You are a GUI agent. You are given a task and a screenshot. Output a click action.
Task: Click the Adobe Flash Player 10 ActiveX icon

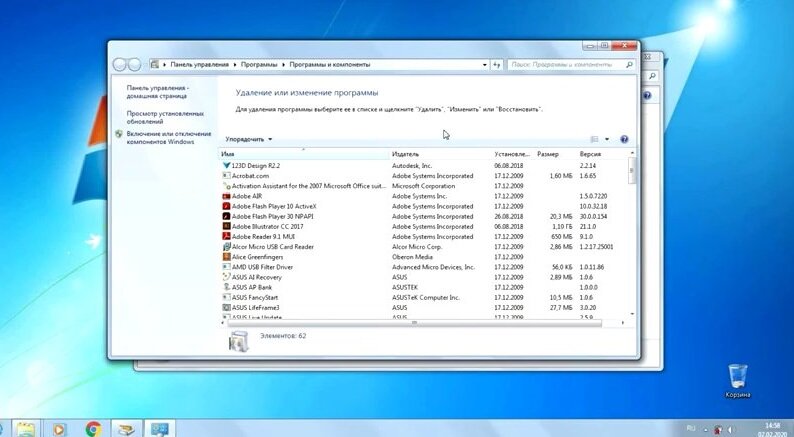[226, 206]
